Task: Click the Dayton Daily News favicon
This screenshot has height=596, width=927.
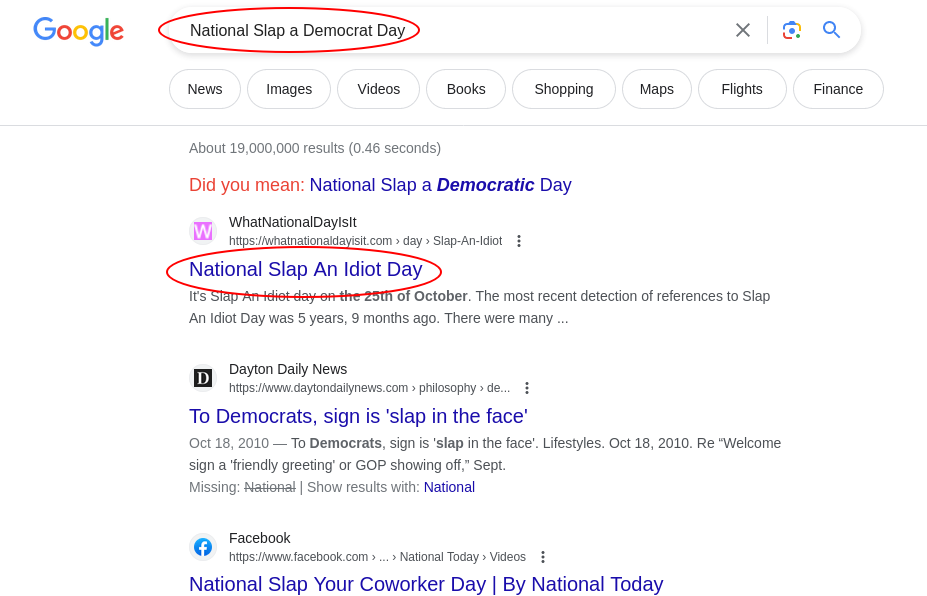Action: click(x=203, y=378)
